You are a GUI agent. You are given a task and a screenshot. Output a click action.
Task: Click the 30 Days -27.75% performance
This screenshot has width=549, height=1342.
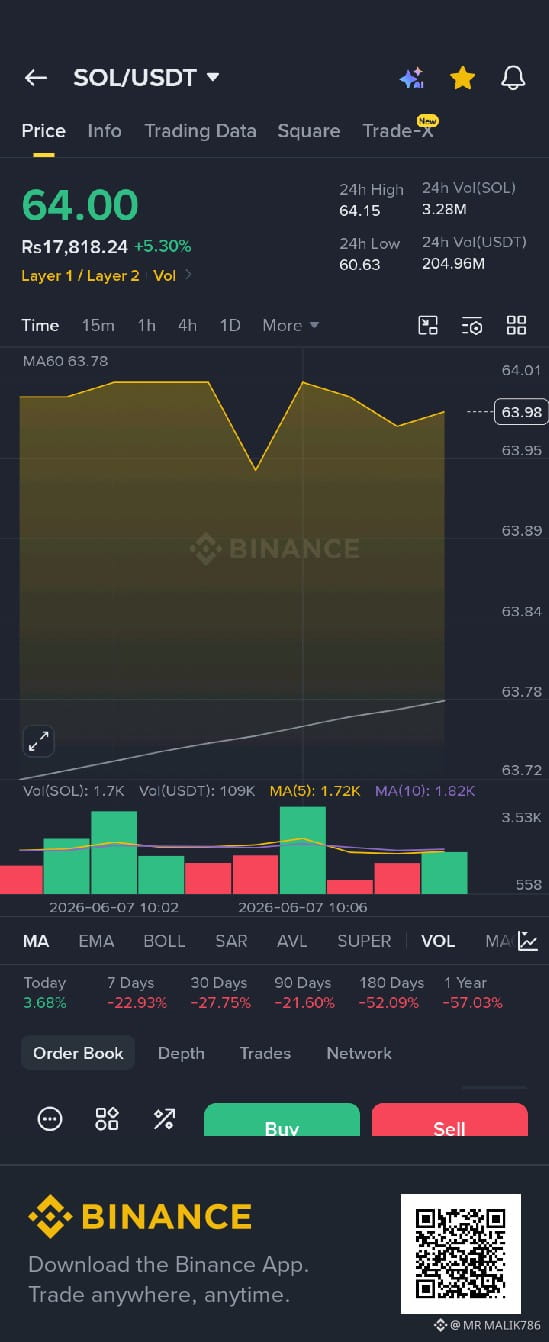[x=220, y=993]
